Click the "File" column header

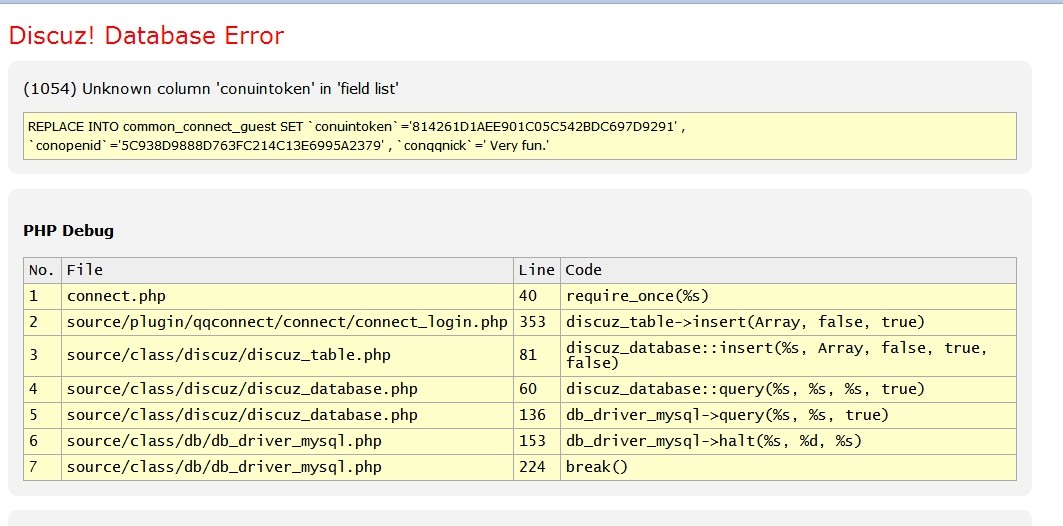(x=85, y=270)
